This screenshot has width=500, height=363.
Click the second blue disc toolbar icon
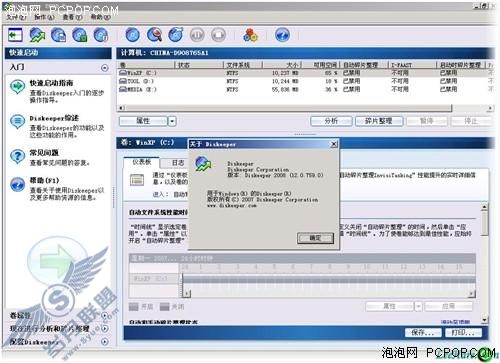tap(59, 35)
